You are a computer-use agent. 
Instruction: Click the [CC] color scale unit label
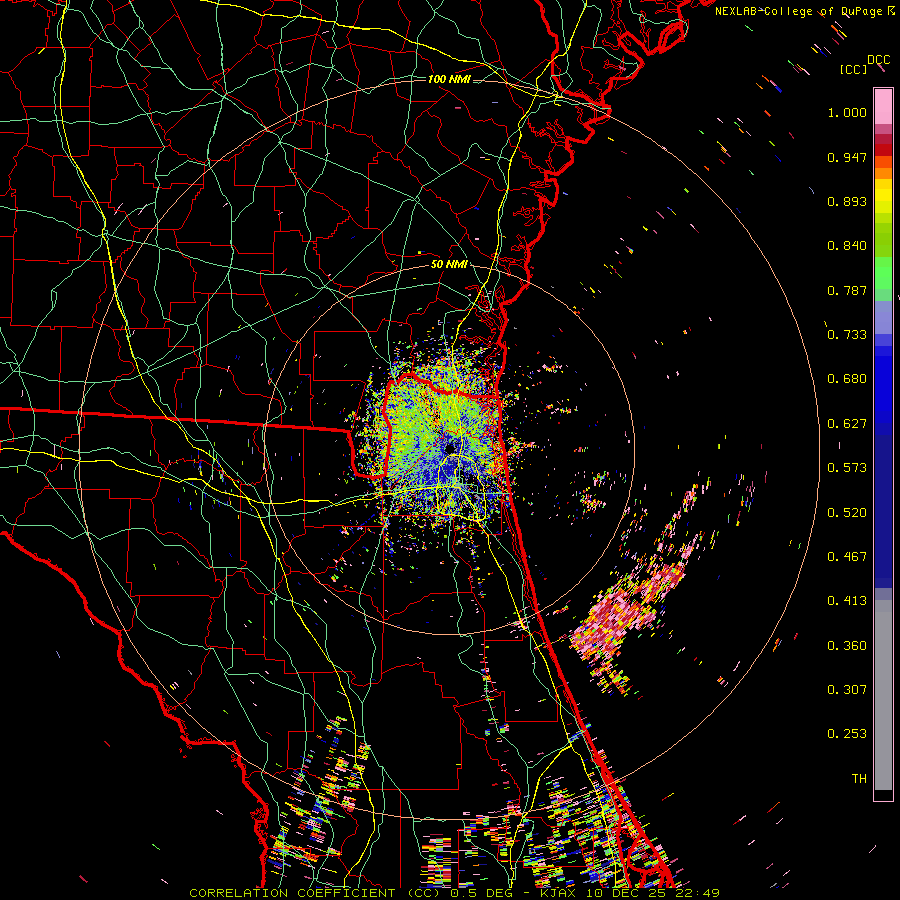tap(854, 69)
